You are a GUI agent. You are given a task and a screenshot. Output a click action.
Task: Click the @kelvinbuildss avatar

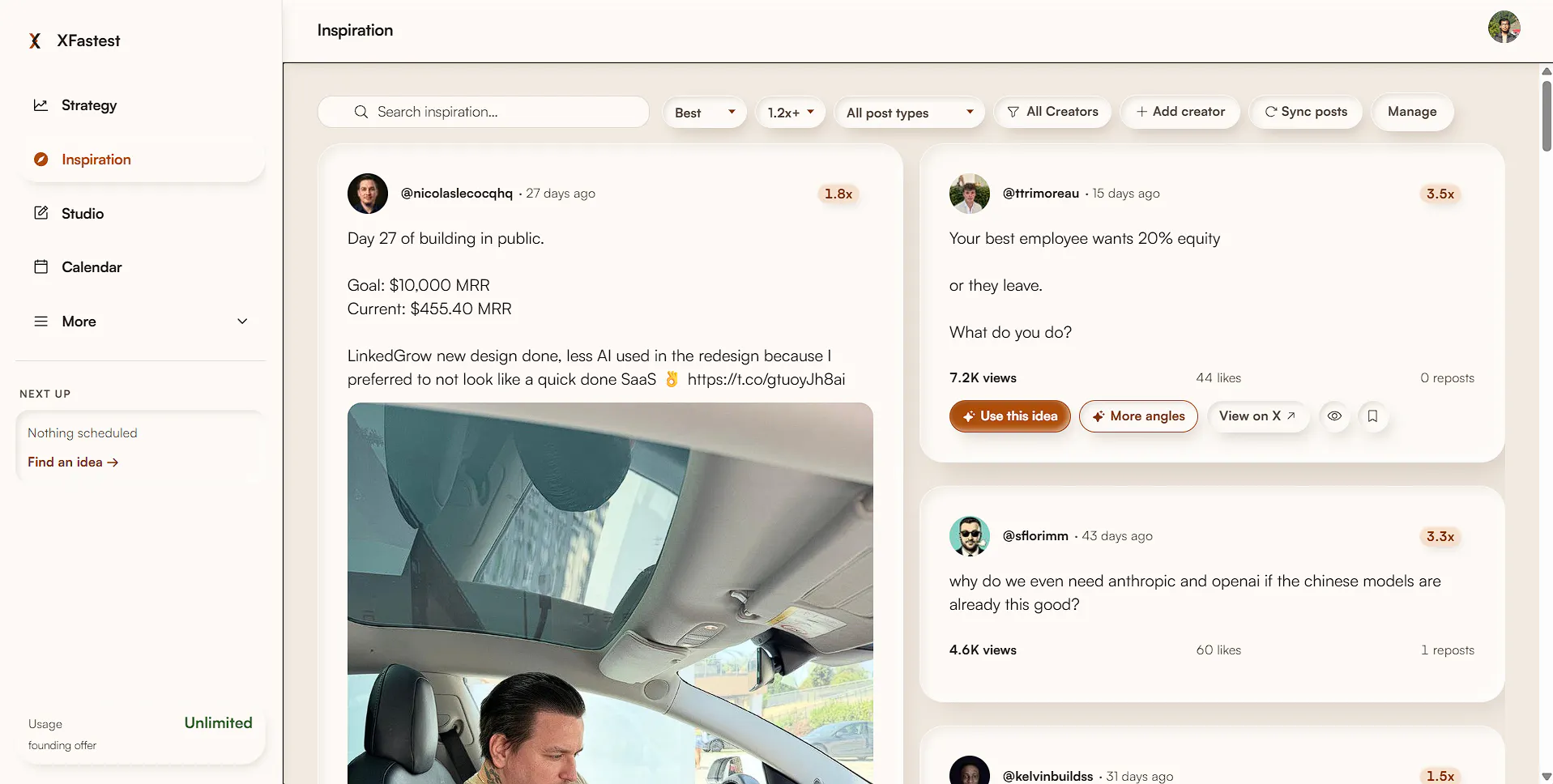coord(970,771)
